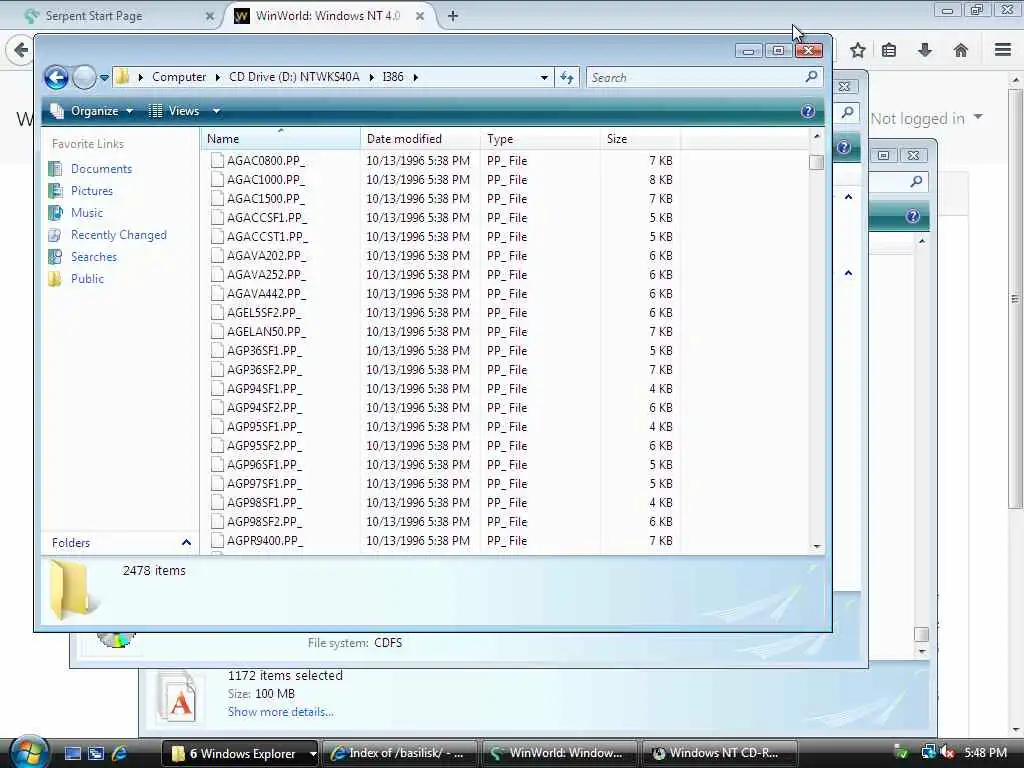Click the Explorer search magnifier icon
The image size is (1024, 768).
click(812, 77)
